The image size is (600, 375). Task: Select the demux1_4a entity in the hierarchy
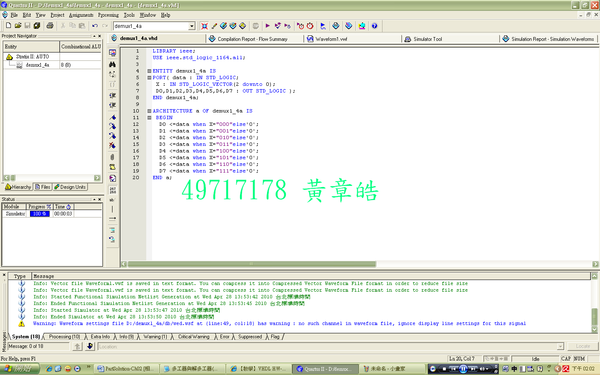(37, 65)
